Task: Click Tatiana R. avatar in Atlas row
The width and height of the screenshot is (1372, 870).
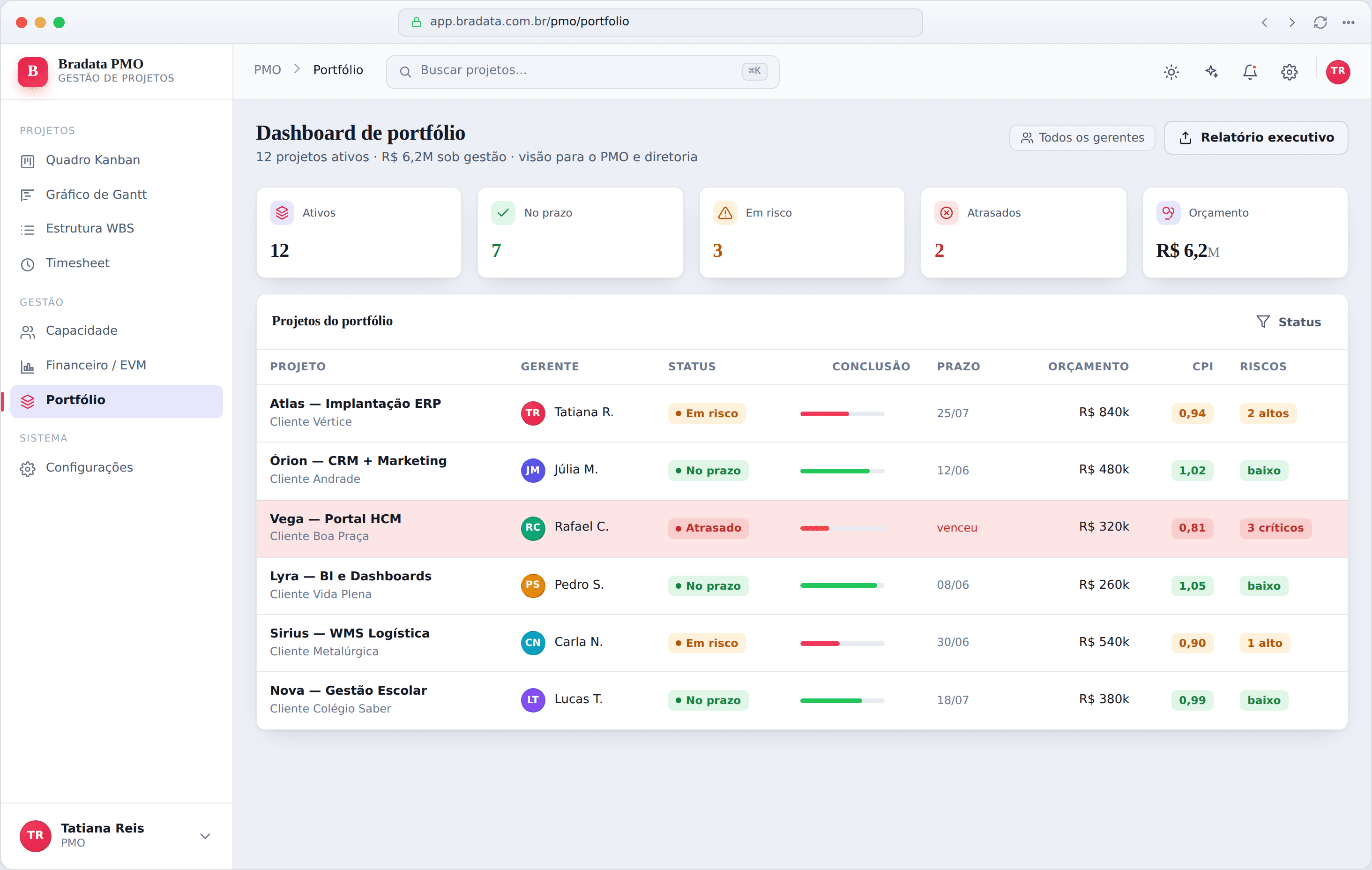Action: coord(533,413)
